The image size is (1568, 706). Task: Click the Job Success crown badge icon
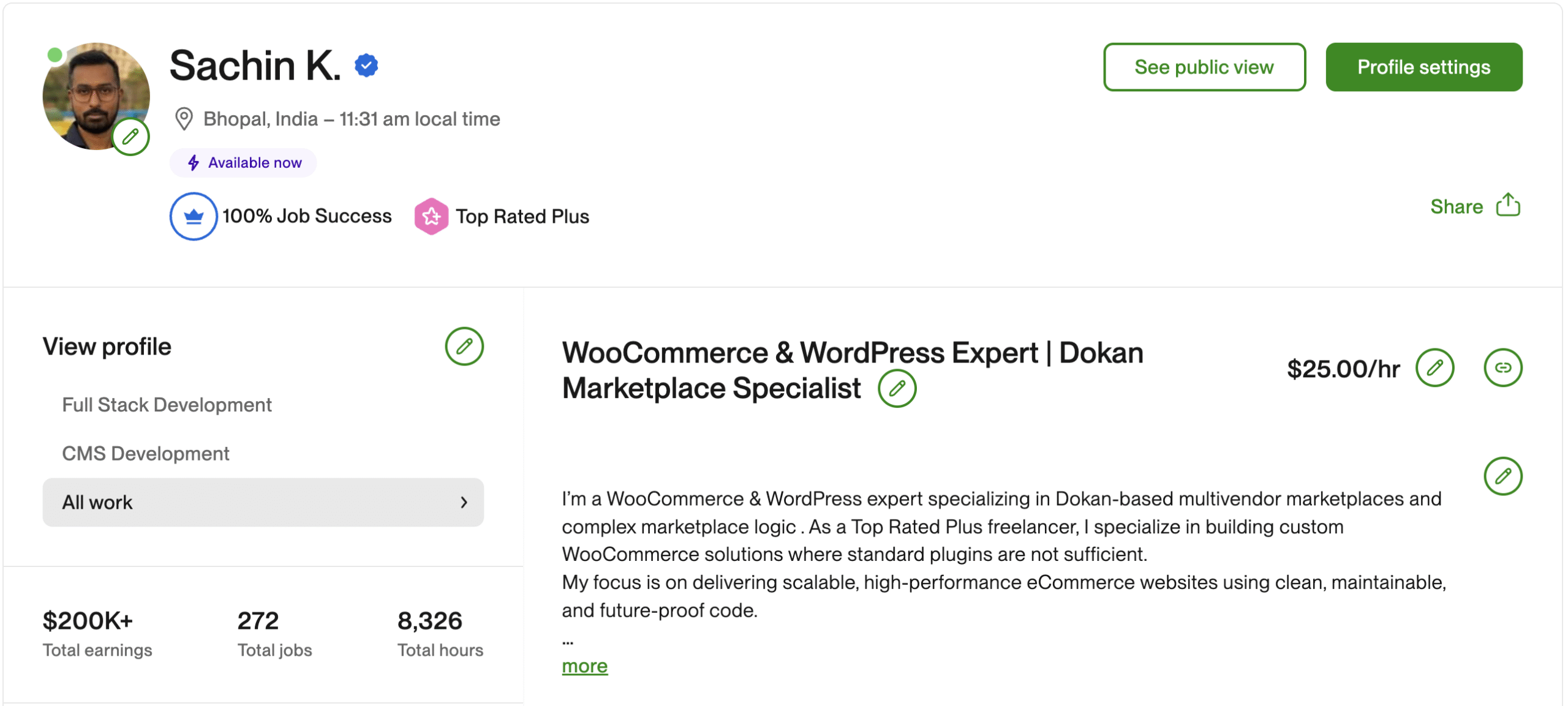pyautogui.click(x=194, y=216)
